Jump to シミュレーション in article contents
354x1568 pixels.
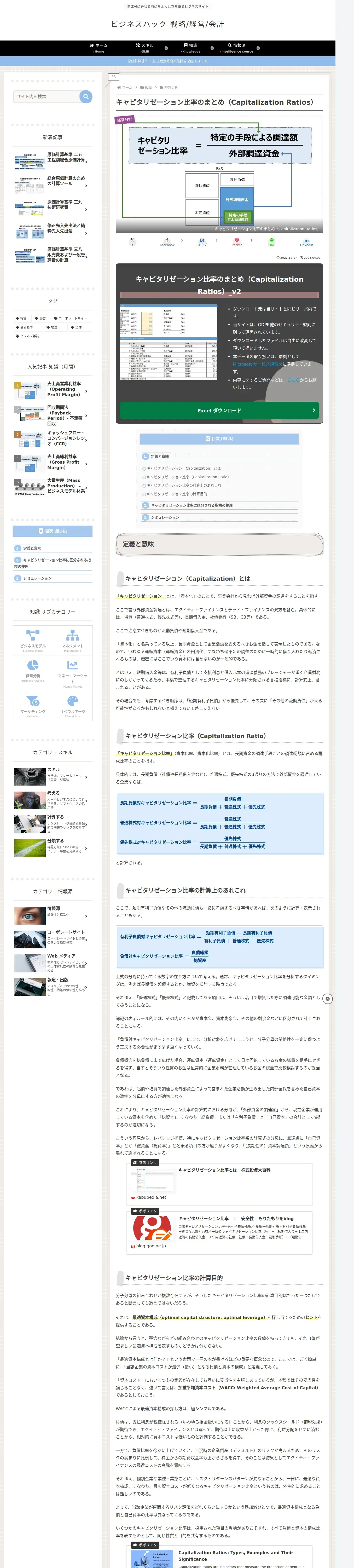tap(165, 517)
